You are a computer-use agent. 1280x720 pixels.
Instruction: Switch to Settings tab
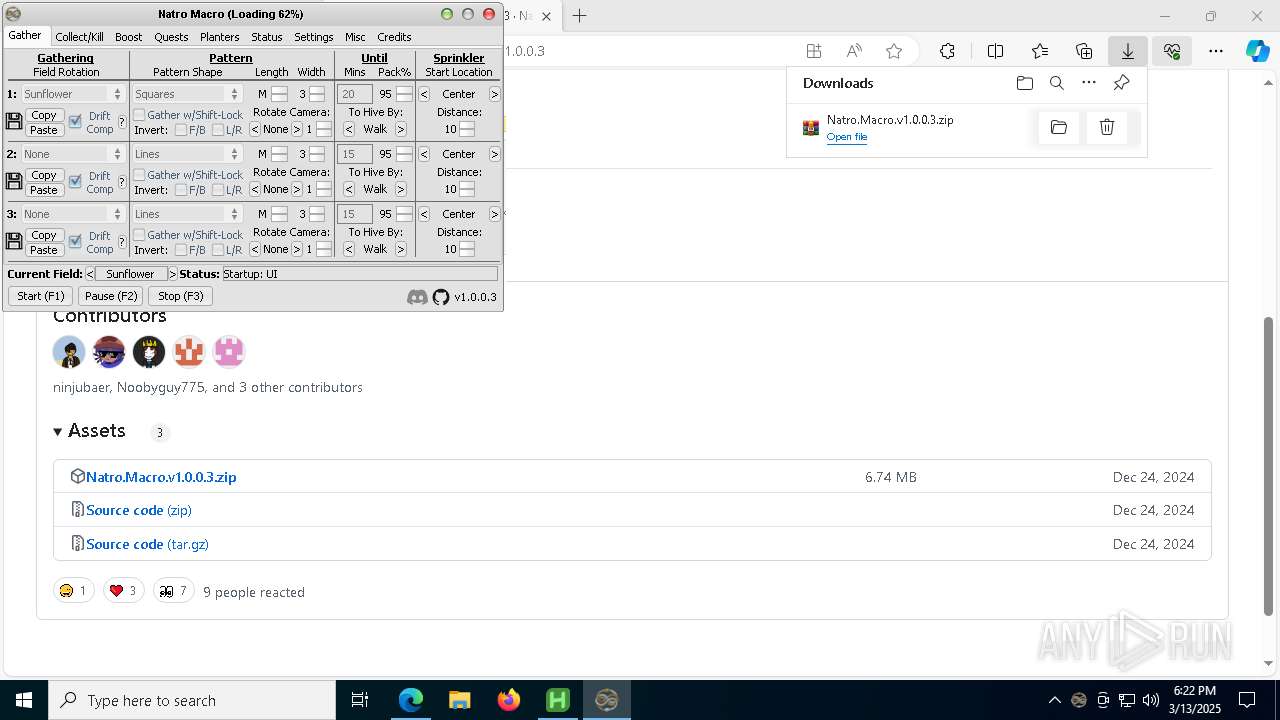coord(314,37)
